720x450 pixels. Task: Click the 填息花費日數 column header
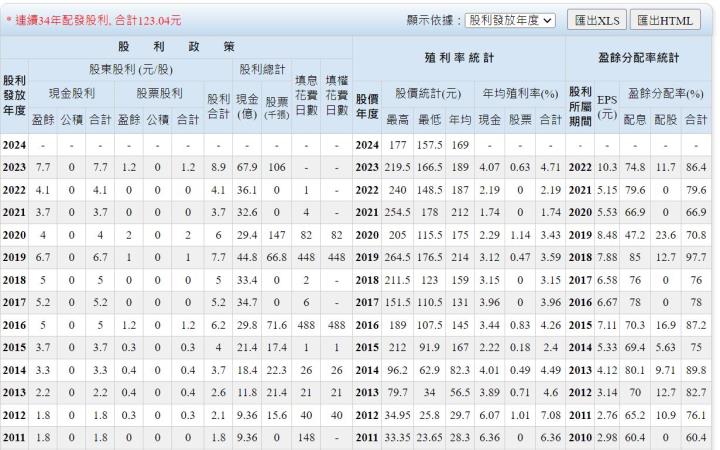[306, 96]
